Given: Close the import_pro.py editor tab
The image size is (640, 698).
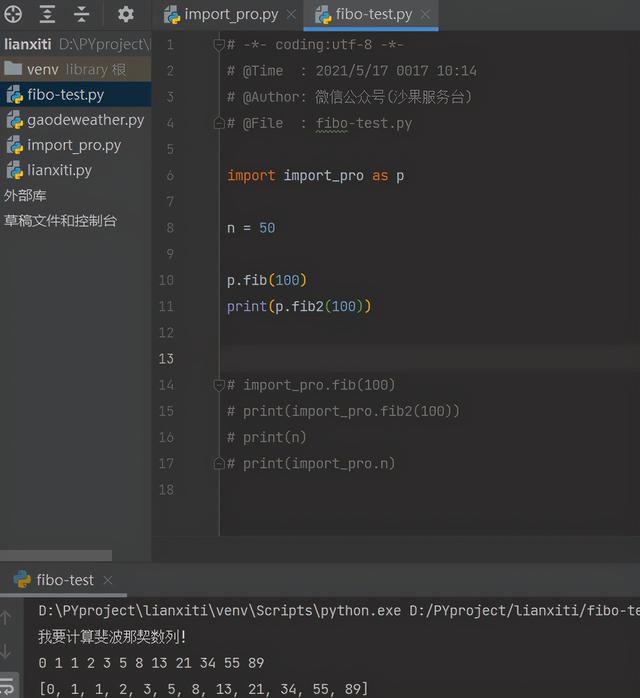Looking at the screenshot, I should 291,15.
